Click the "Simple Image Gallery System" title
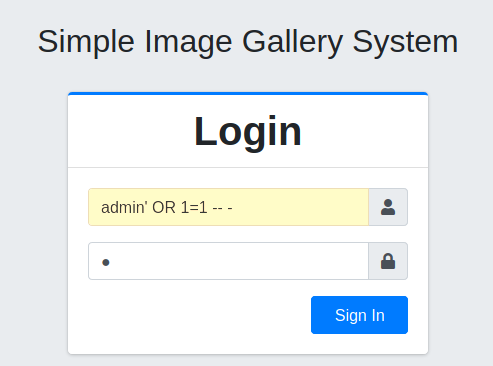The height and width of the screenshot is (366, 493). (248, 42)
